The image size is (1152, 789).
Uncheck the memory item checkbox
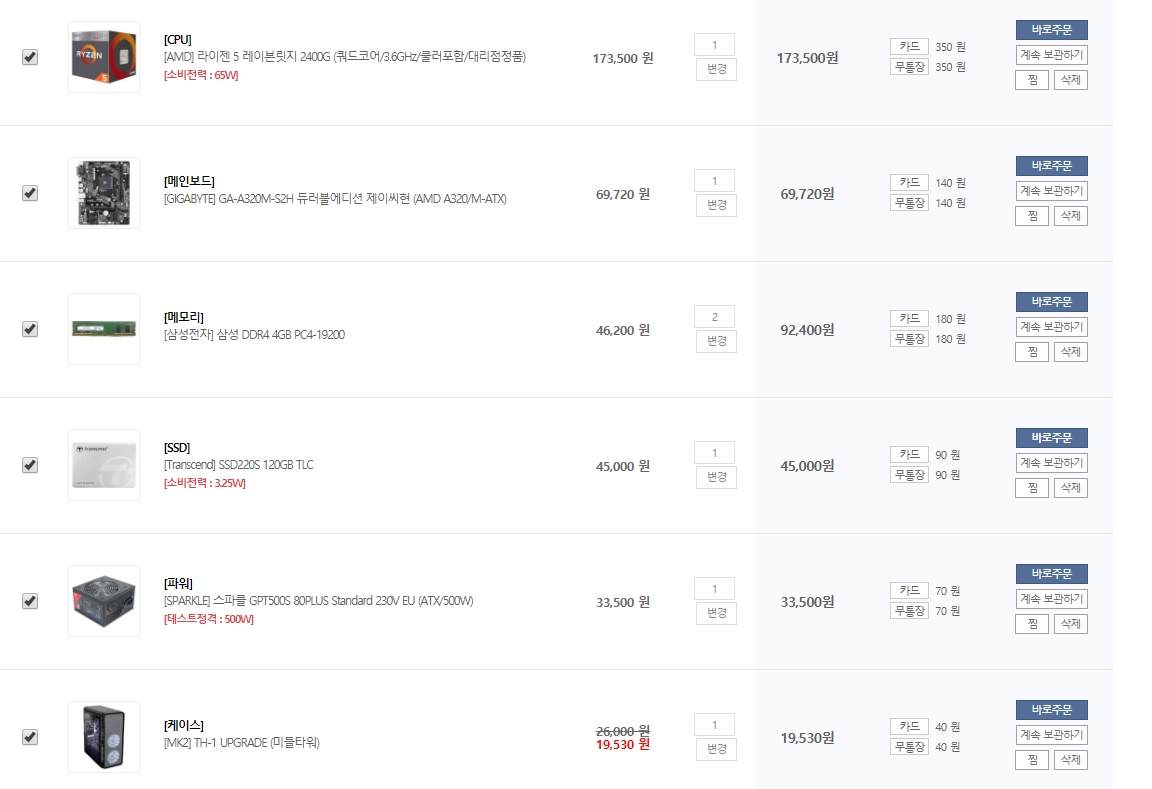(x=30, y=329)
